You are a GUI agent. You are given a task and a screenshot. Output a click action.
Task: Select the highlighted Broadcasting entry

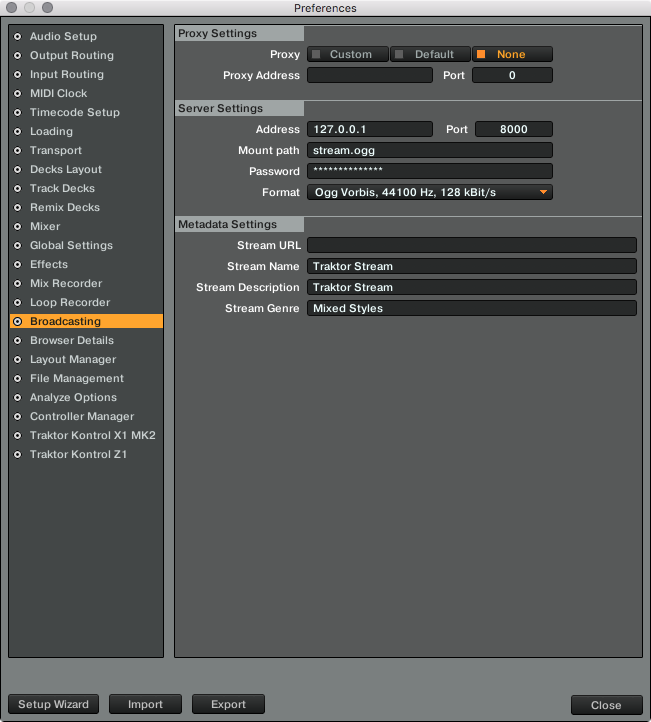[86, 321]
